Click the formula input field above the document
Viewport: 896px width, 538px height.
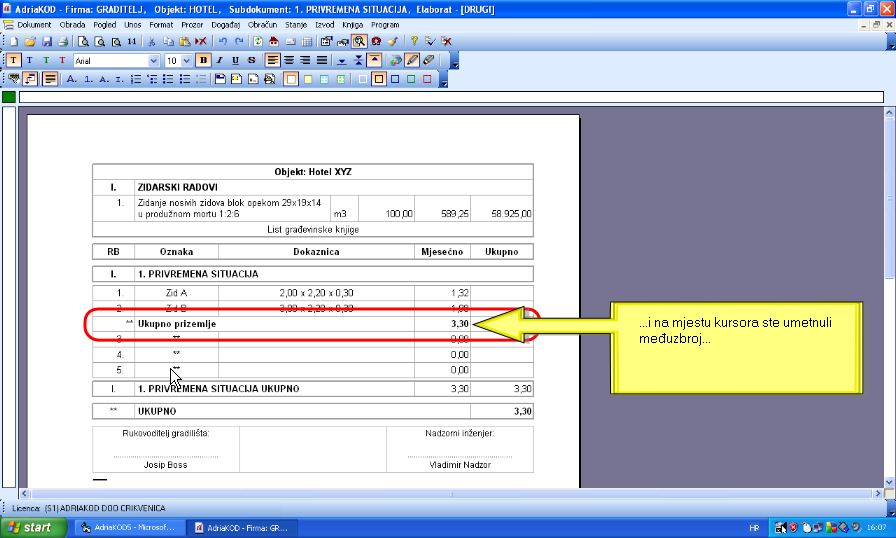(x=451, y=97)
